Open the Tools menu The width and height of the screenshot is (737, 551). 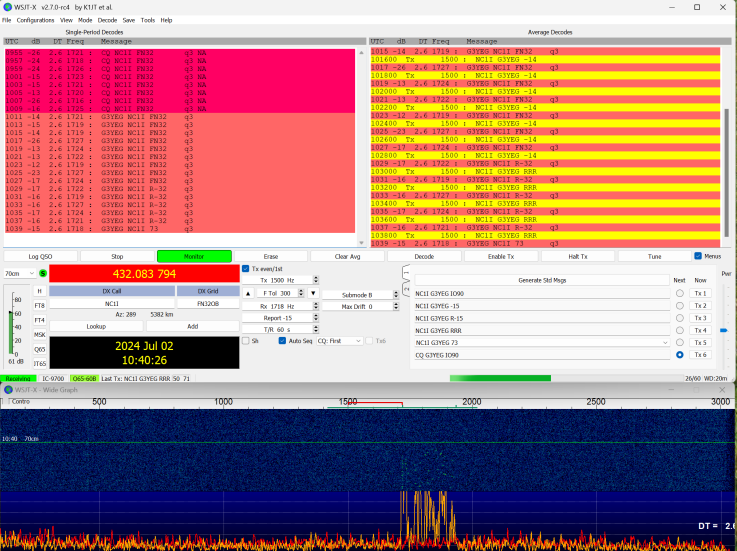click(x=148, y=20)
